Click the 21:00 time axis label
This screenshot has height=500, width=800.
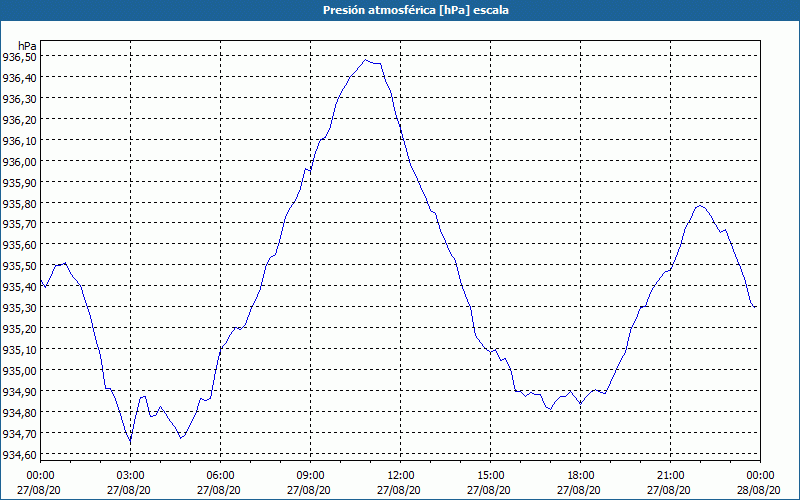pos(670,476)
